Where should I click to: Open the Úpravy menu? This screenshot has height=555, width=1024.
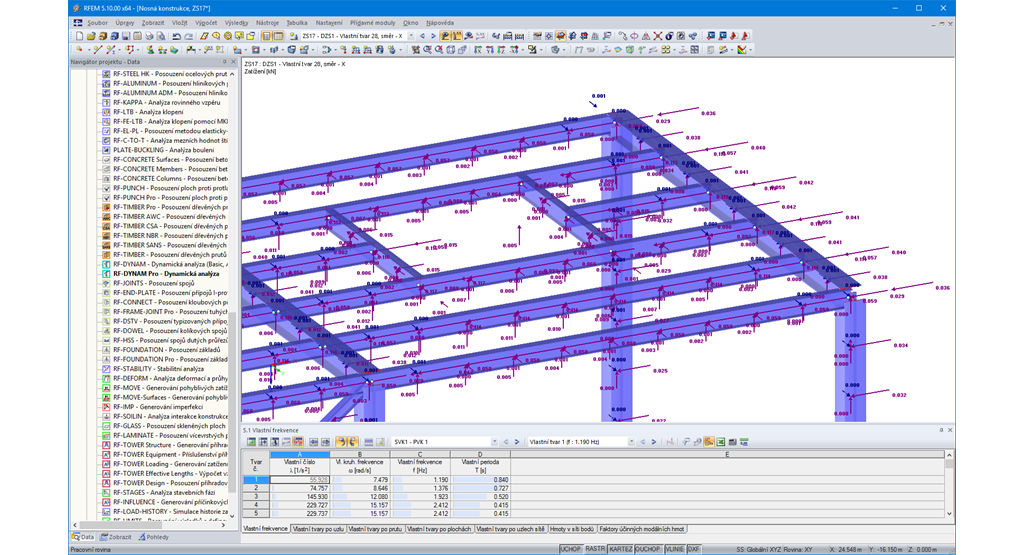coord(125,23)
